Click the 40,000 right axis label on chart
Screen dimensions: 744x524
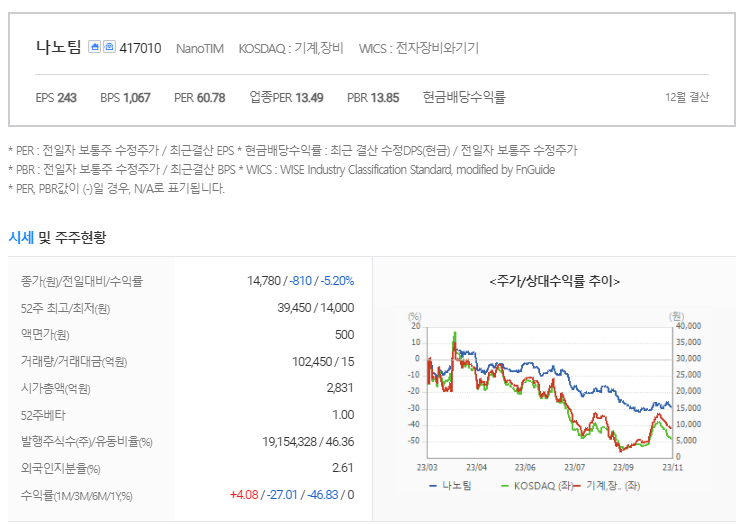(688, 326)
